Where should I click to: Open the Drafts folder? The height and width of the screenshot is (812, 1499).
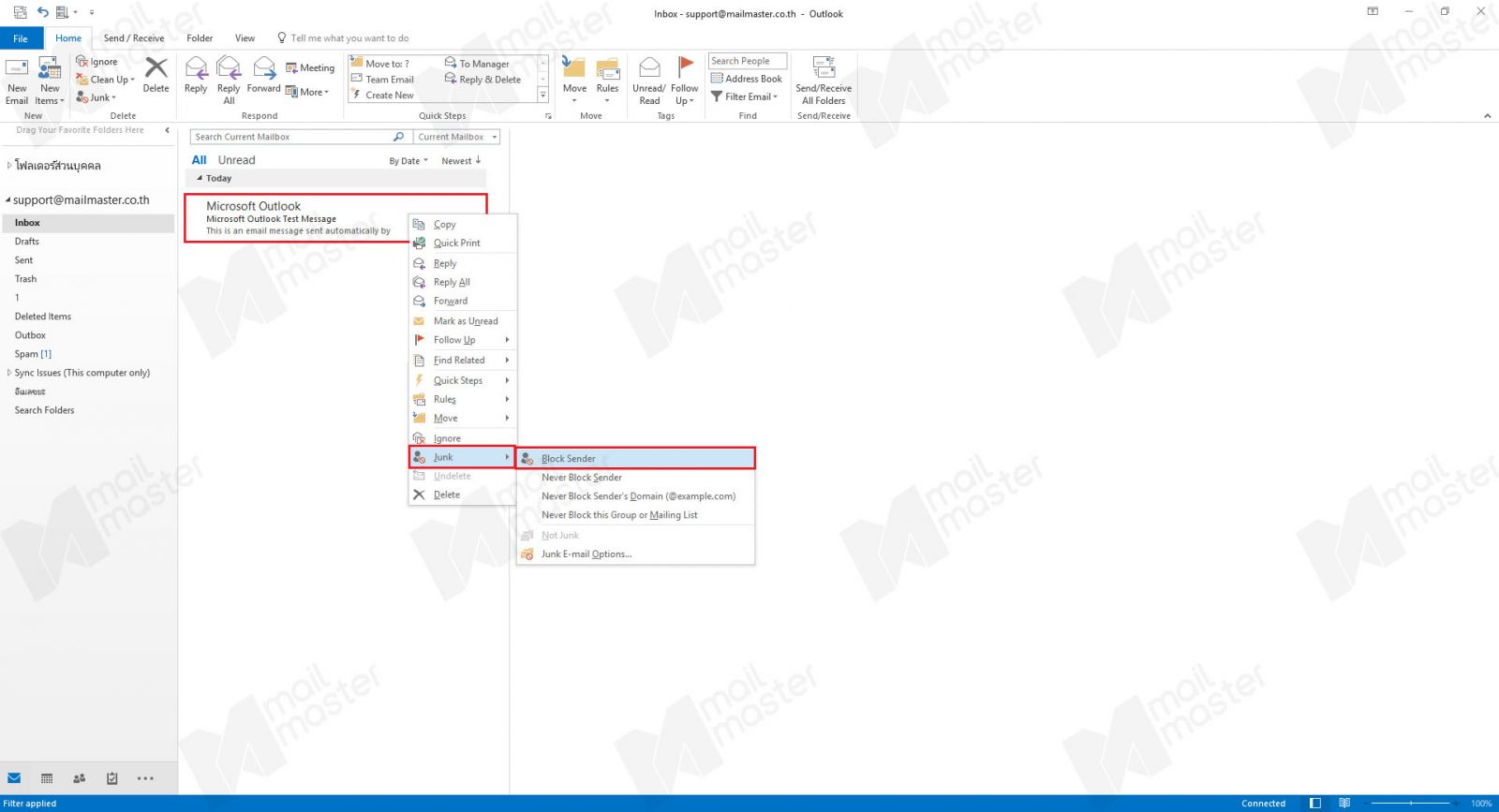click(x=27, y=242)
